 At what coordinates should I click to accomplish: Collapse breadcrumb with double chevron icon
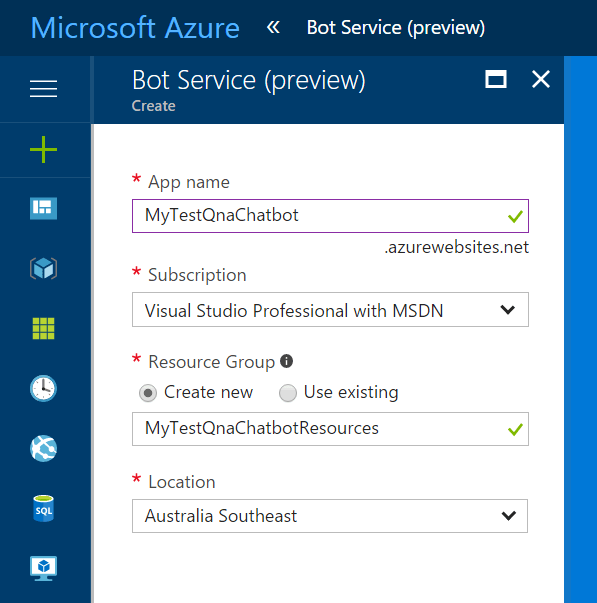click(273, 27)
